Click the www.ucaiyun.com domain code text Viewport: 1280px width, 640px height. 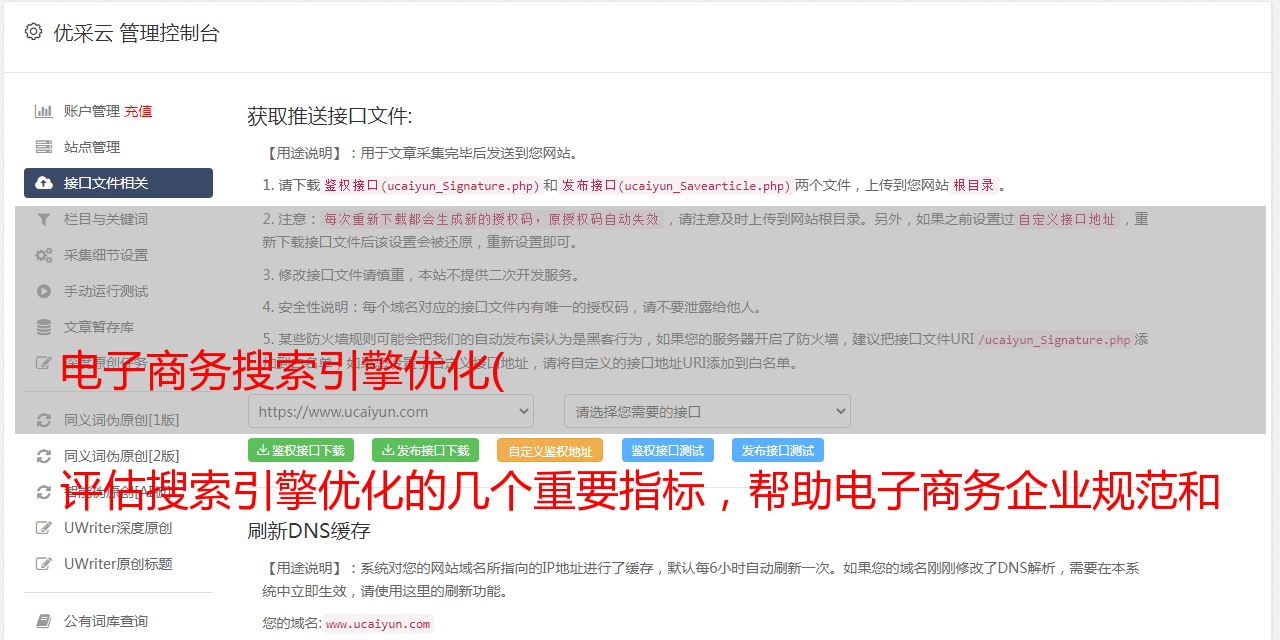coord(378,623)
